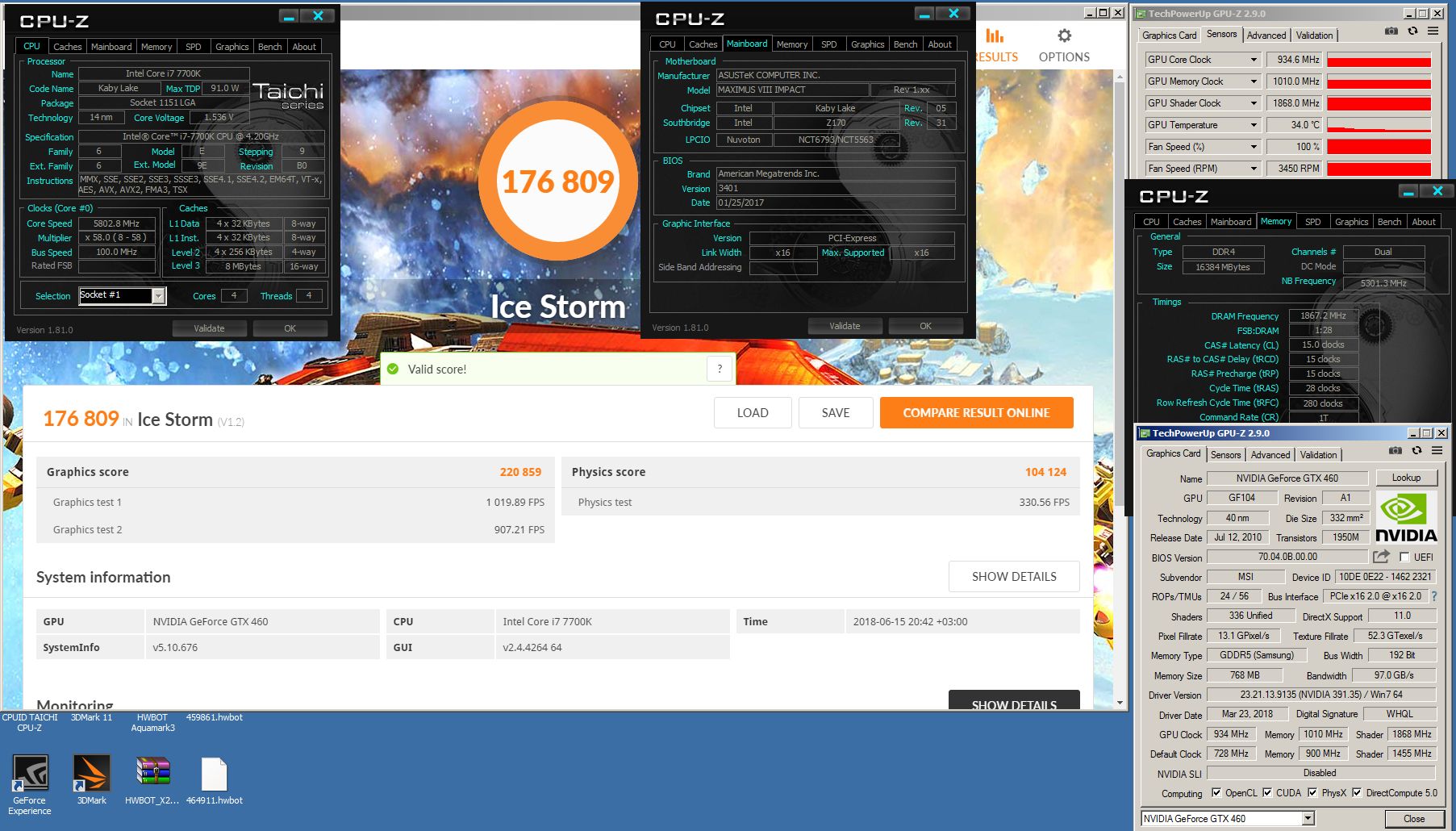Select 464911.hwbot file on desktop
The width and height of the screenshot is (1456, 831).
click(x=214, y=781)
